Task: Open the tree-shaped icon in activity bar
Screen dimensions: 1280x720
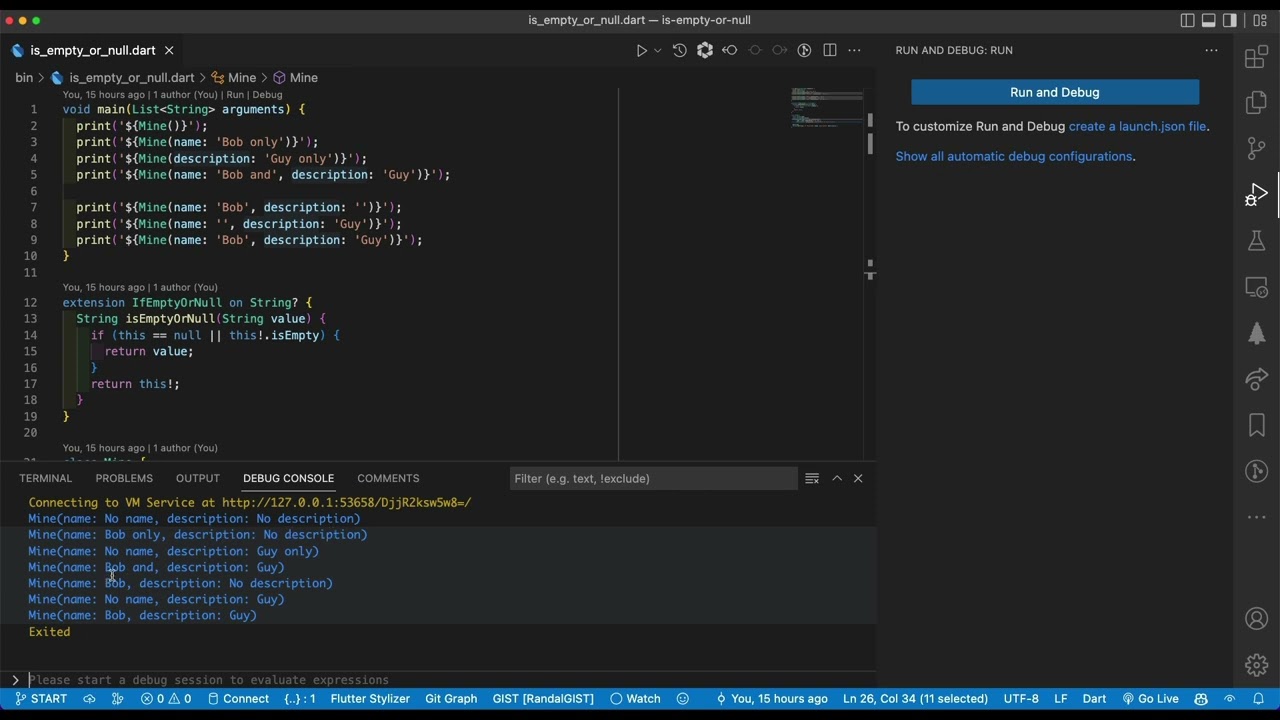Action: (1257, 333)
